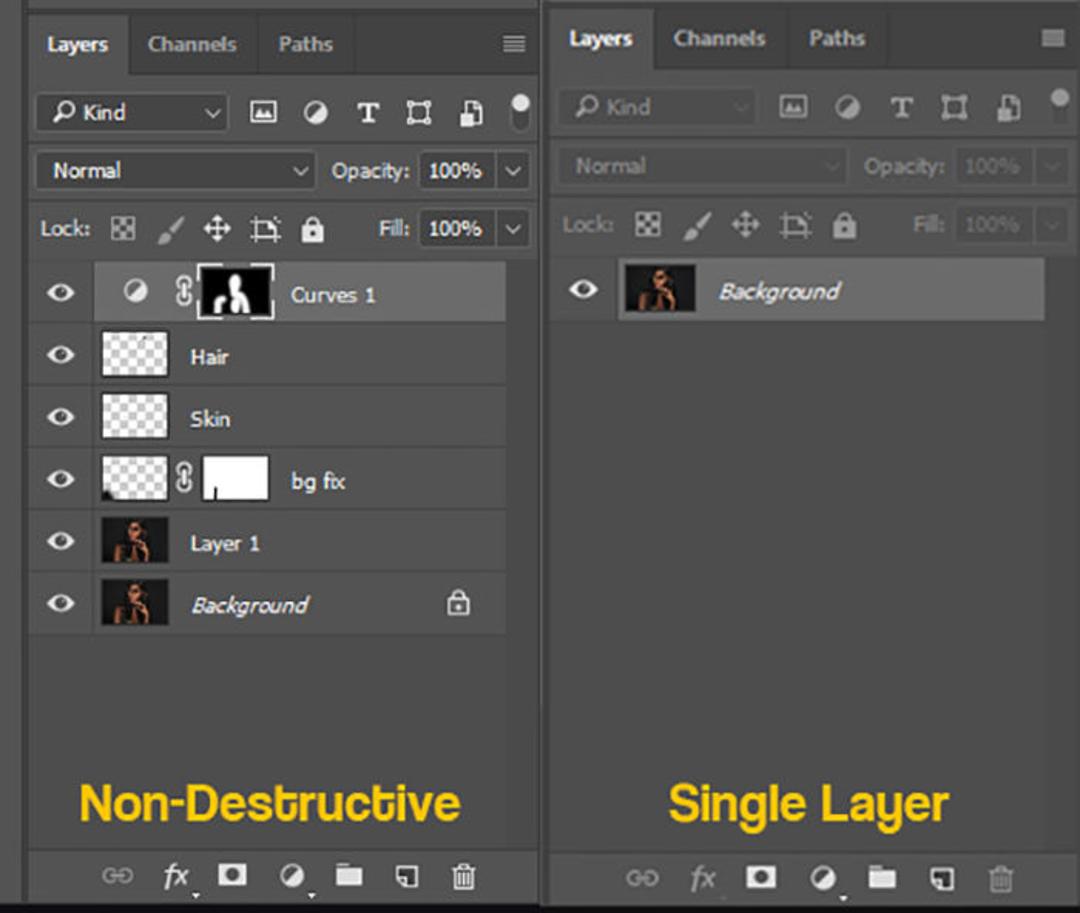1080x913 pixels.
Task: Expand Opacity arrow in right panel
Action: 1052,166
